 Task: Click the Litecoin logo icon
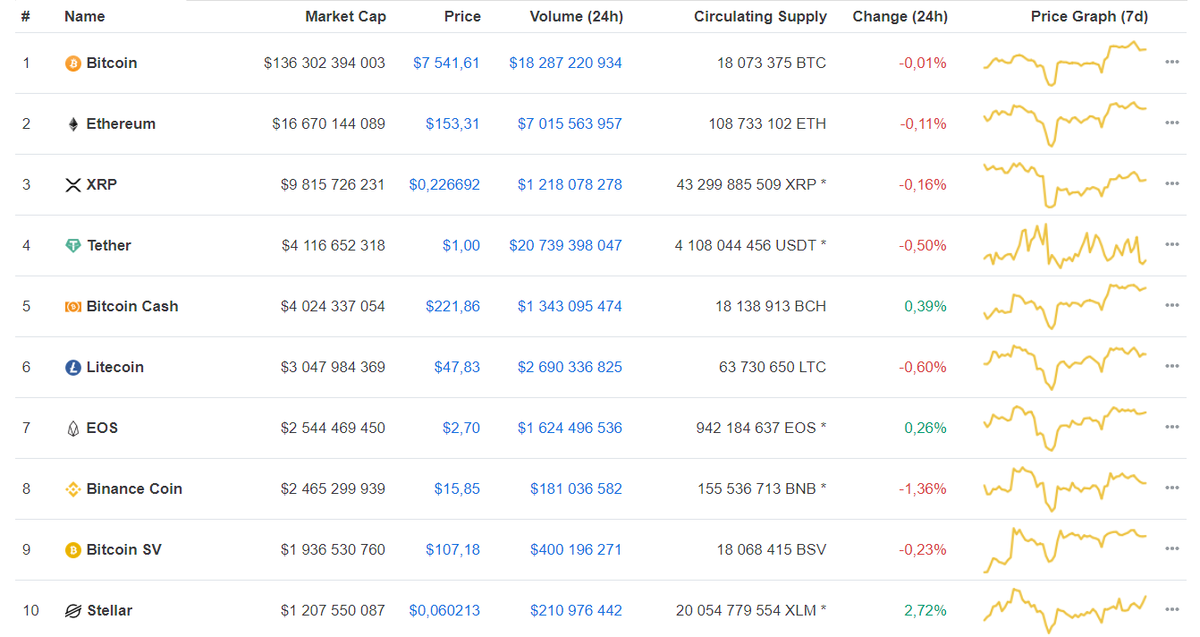tap(72, 368)
